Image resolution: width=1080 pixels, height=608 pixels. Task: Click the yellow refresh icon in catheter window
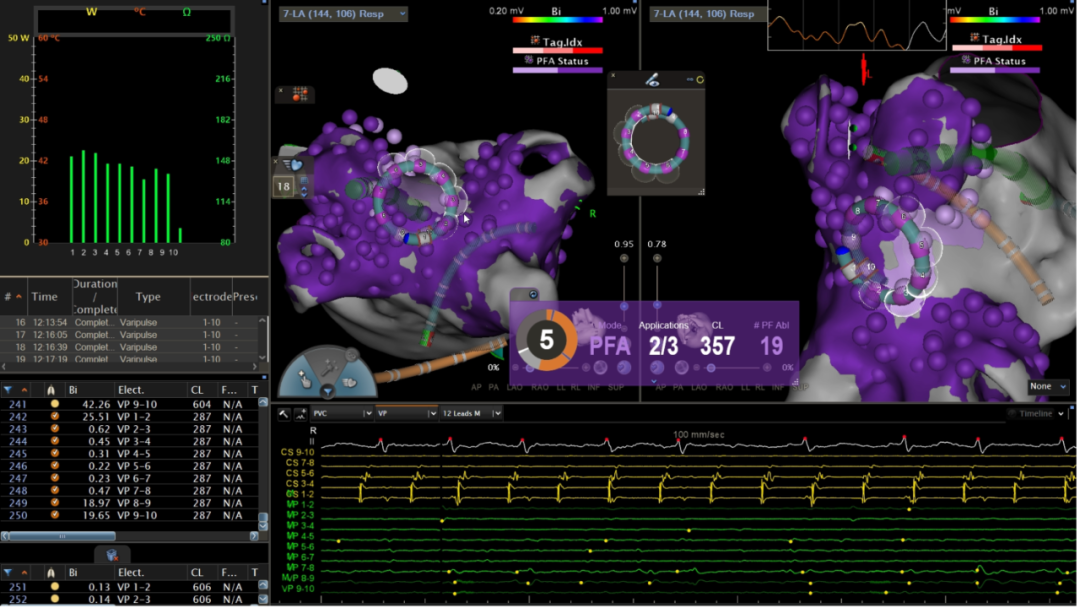pos(700,80)
